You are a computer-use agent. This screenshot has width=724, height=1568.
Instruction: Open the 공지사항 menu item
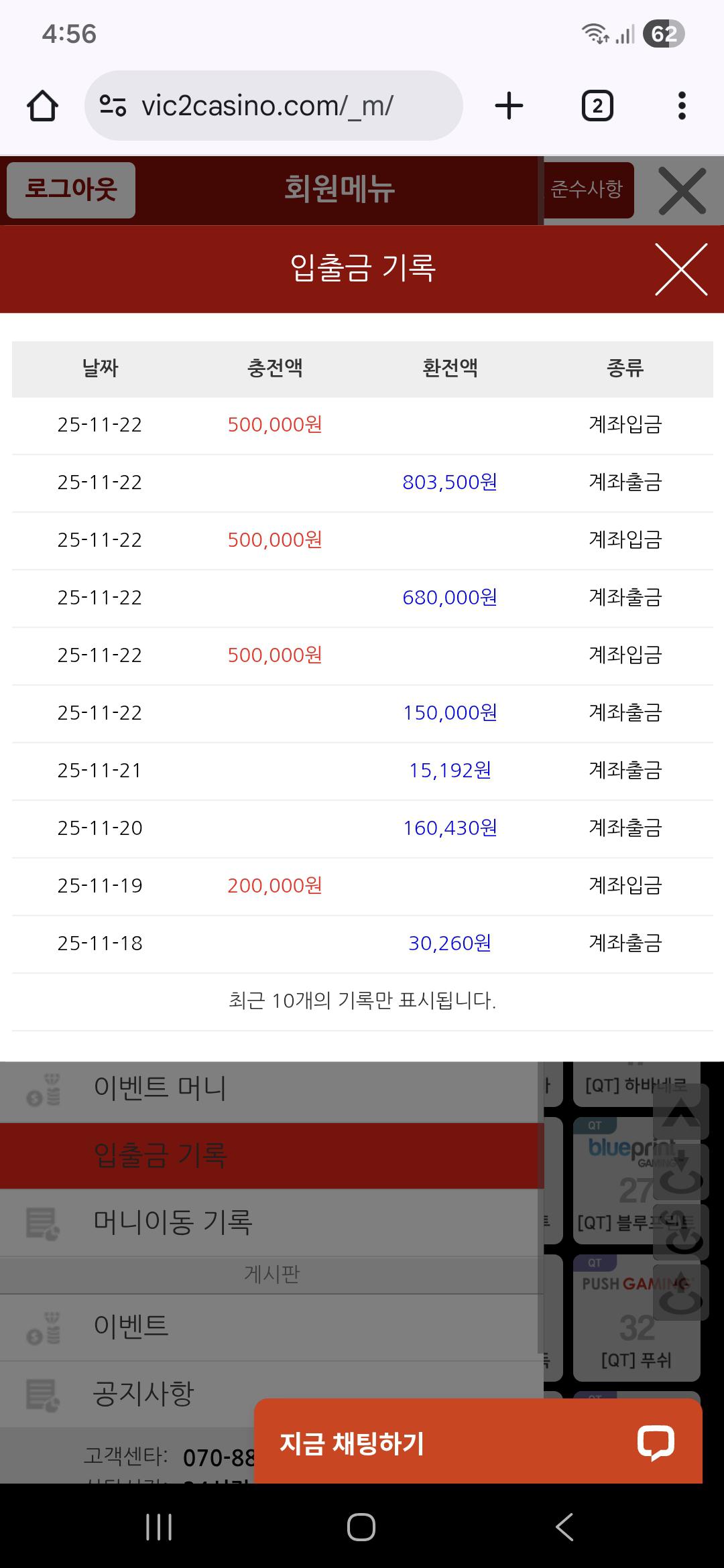coord(143,1393)
